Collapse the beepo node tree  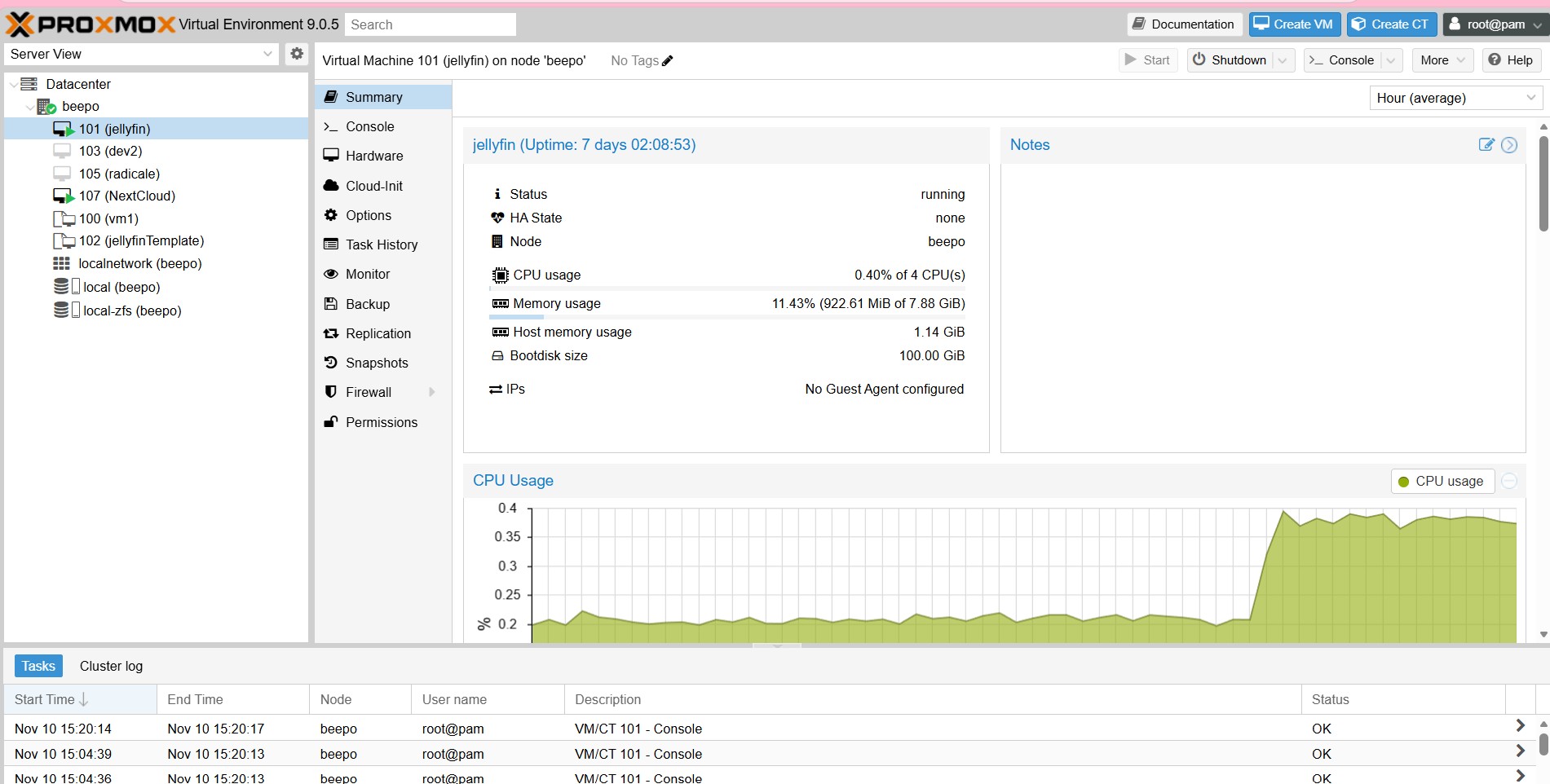pyautogui.click(x=30, y=107)
